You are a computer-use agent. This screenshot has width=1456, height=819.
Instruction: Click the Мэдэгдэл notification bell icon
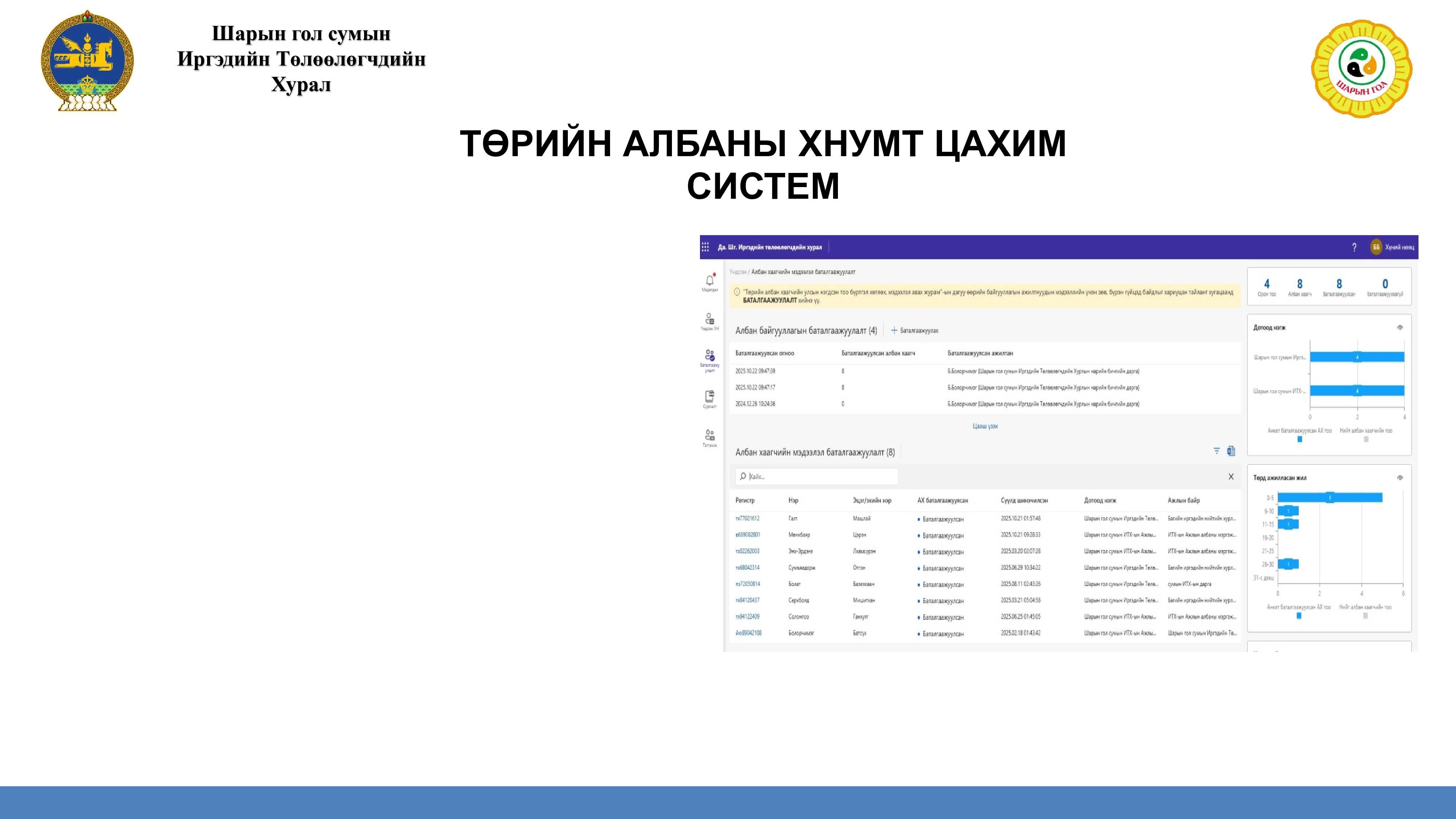[710, 280]
